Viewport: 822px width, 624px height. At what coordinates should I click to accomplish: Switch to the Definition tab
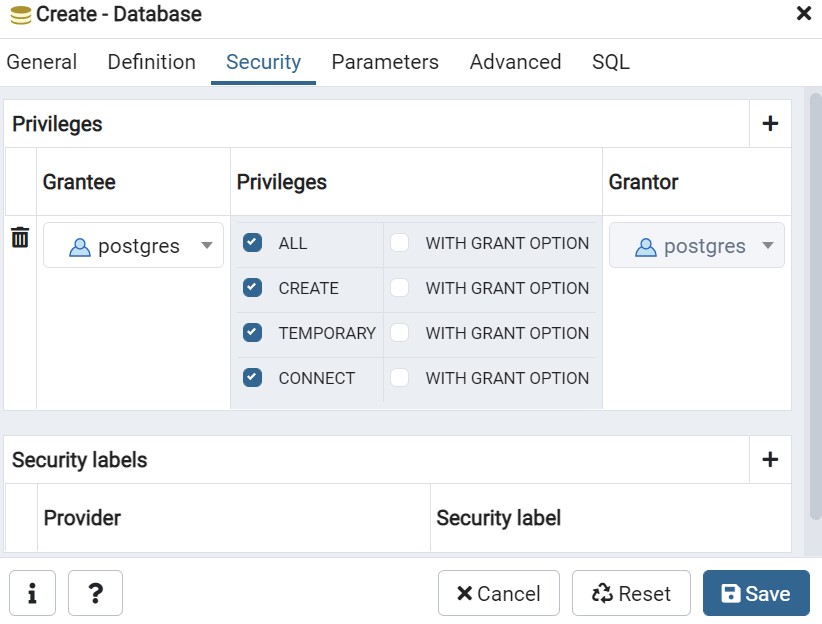click(151, 62)
